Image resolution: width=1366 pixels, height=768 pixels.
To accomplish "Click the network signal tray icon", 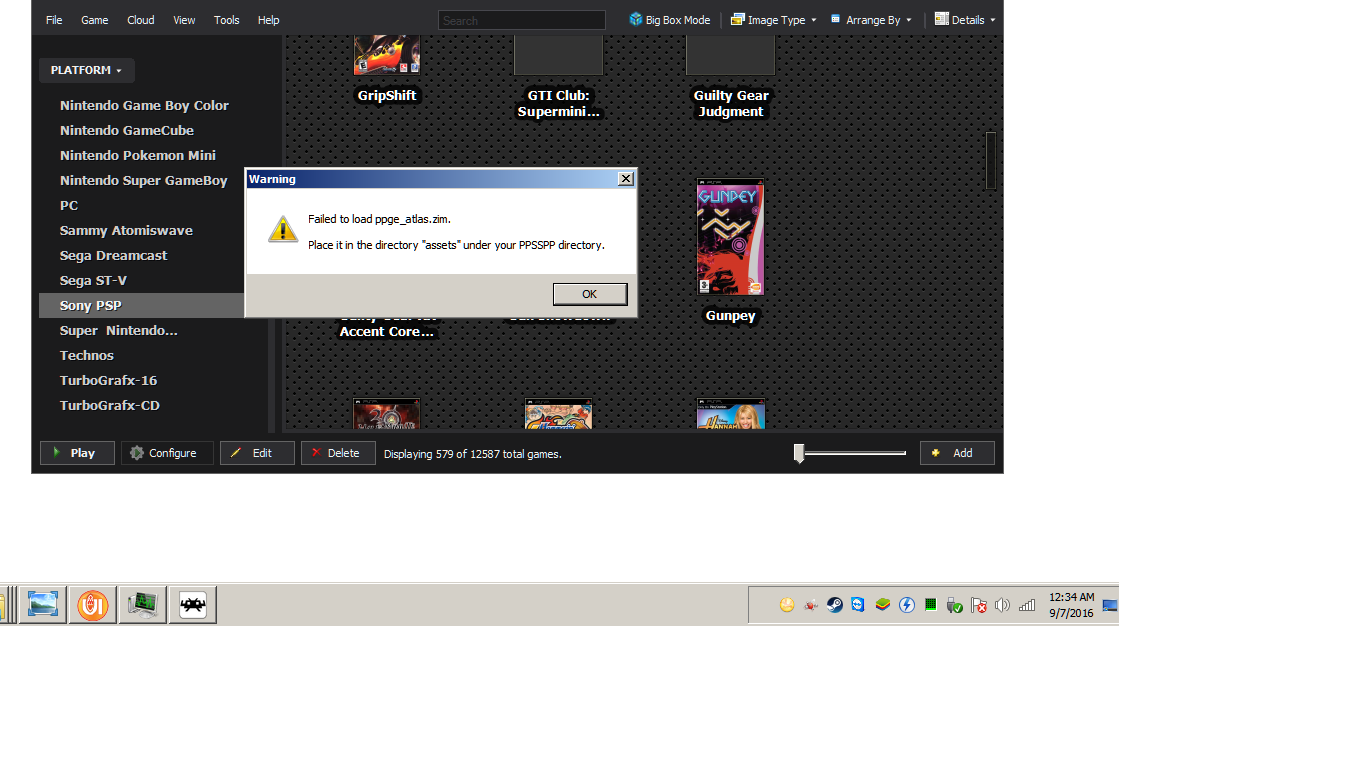I will point(1027,605).
